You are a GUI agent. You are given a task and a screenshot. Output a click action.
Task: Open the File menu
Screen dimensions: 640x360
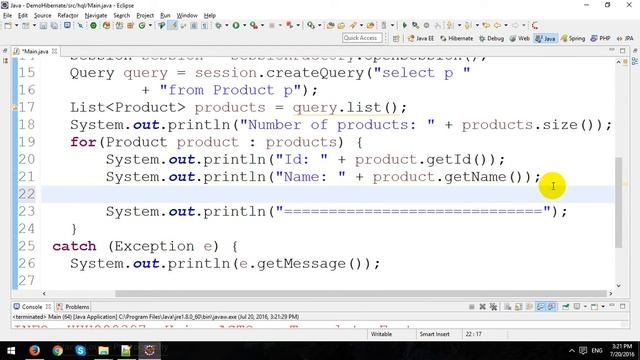7,16
